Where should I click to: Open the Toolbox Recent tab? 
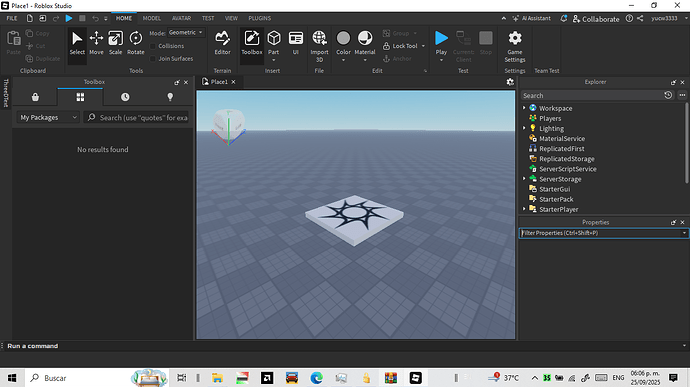125,97
